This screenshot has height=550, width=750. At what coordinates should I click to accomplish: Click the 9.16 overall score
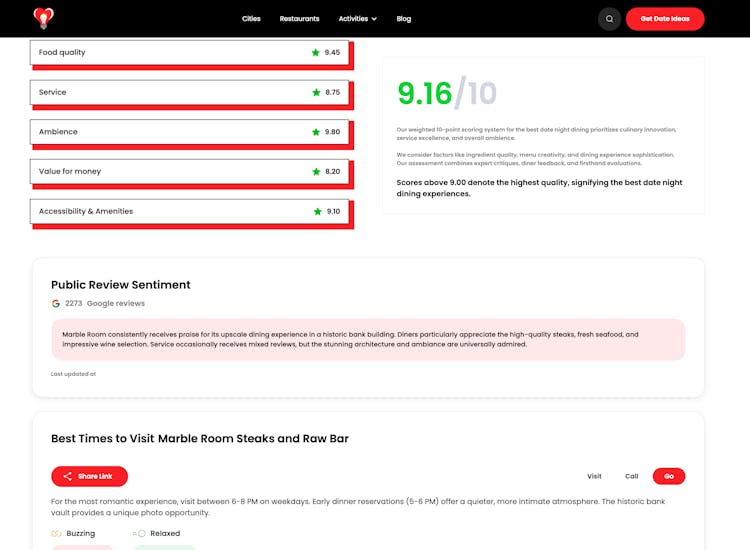pos(424,93)
